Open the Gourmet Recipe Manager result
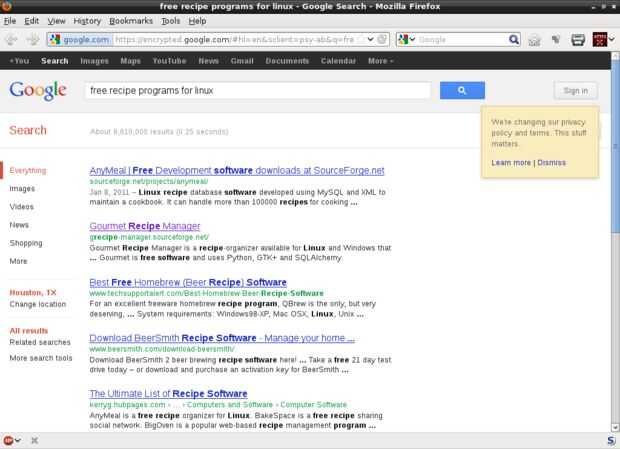The width and height of the screenshot is (620, 449). (x=145, y=226)
